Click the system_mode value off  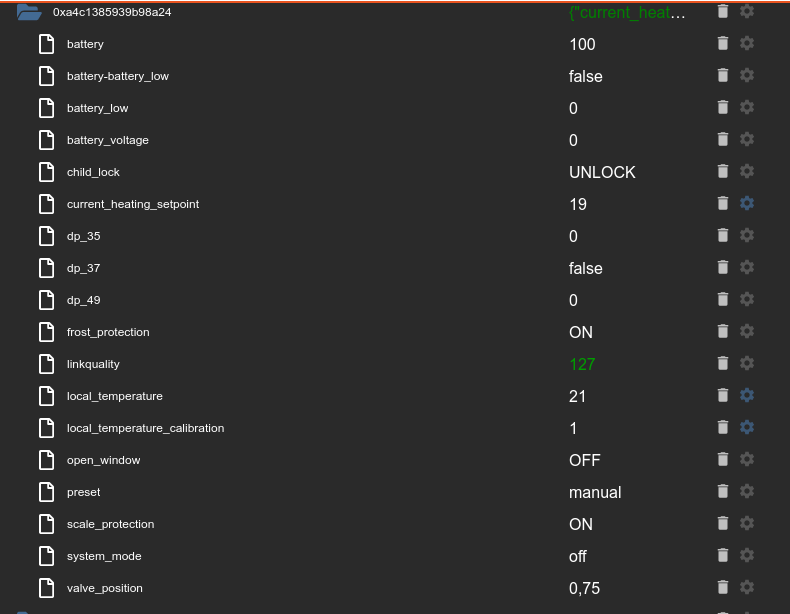pyautogui.click(x=578, y=556)
